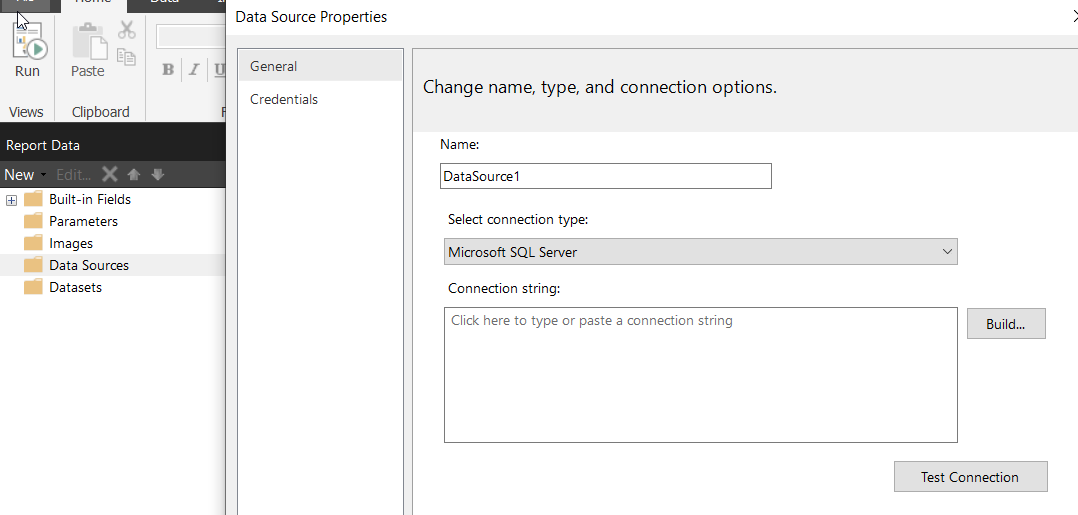1078x515 pixels.
Task: Click the Report Data panel title
Action: coord(43,146)
